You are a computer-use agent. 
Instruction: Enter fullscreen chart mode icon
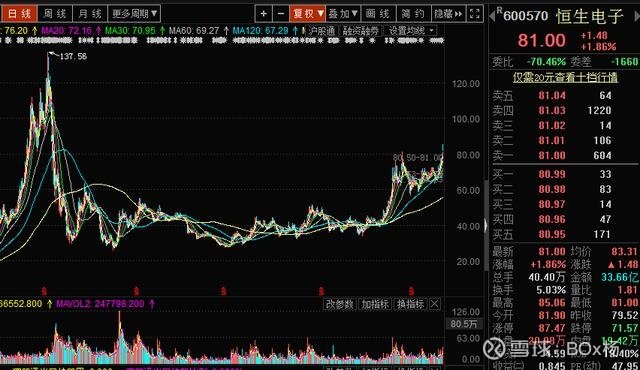coord(475,14)
